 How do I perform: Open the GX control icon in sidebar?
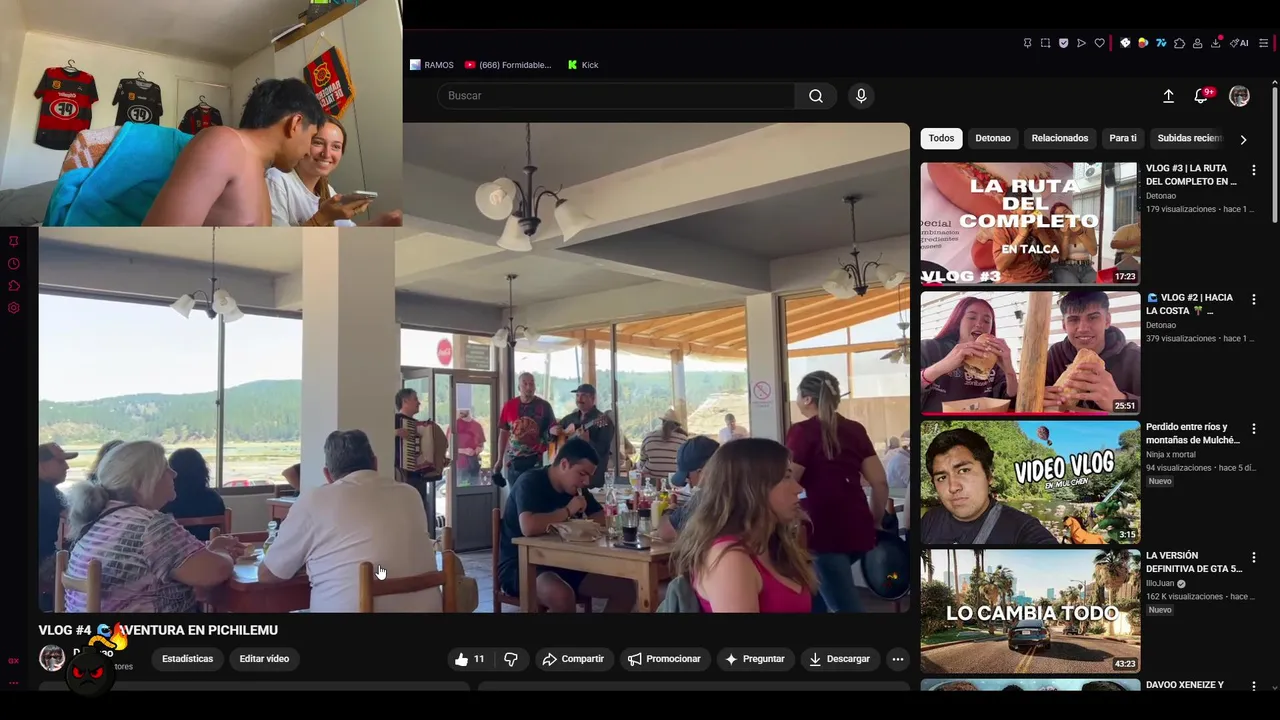[14, 661]
